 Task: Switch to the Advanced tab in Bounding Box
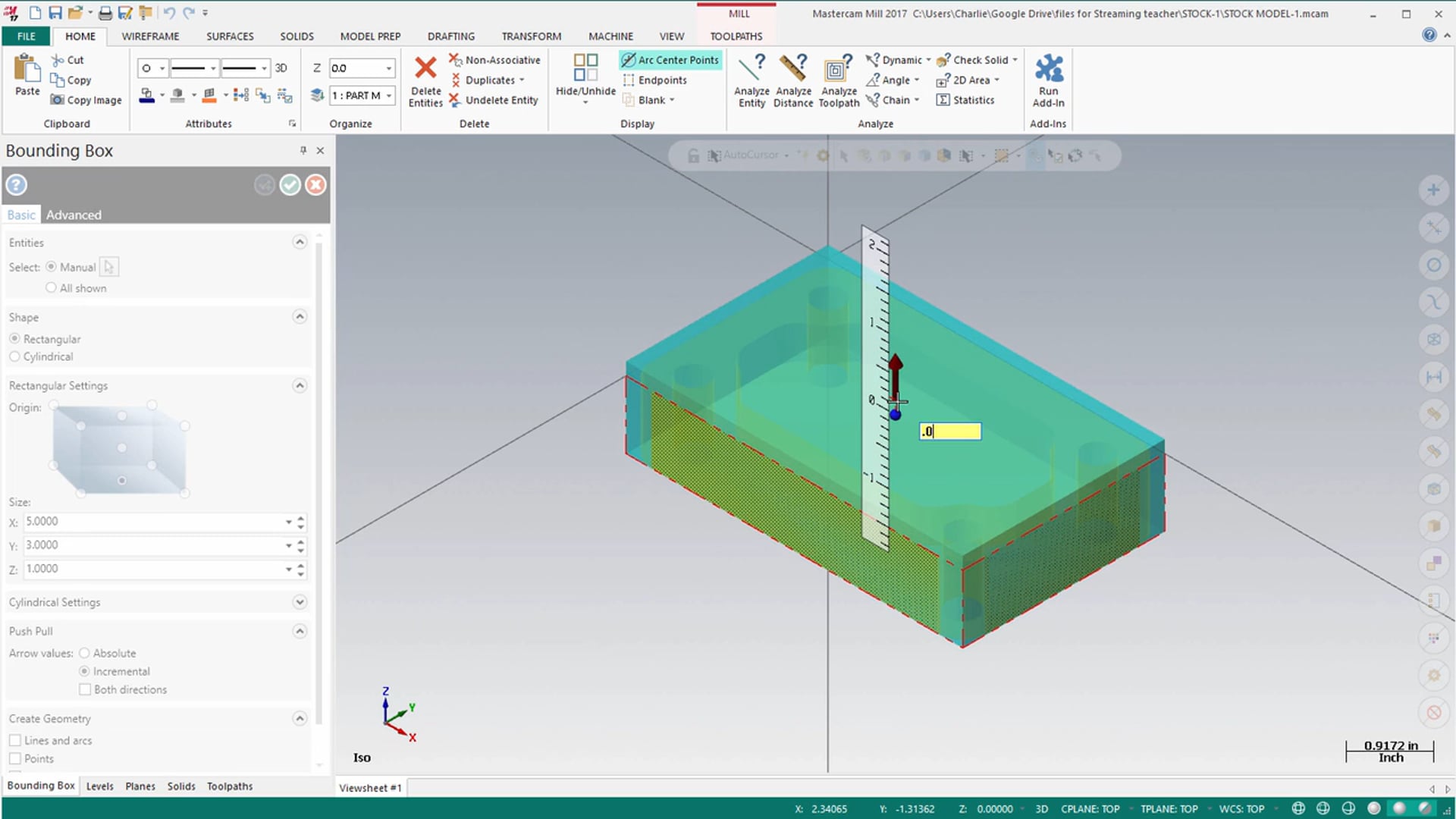point(74,214)
